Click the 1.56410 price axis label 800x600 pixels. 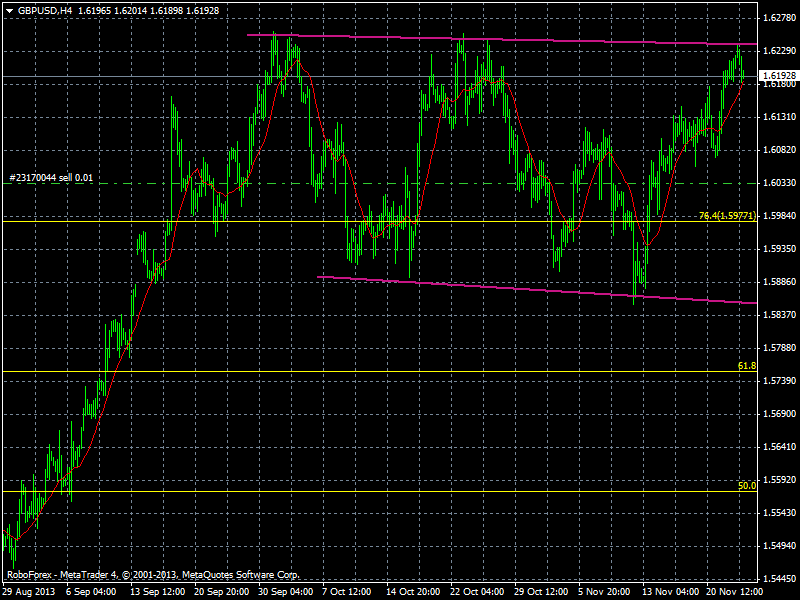779,447
